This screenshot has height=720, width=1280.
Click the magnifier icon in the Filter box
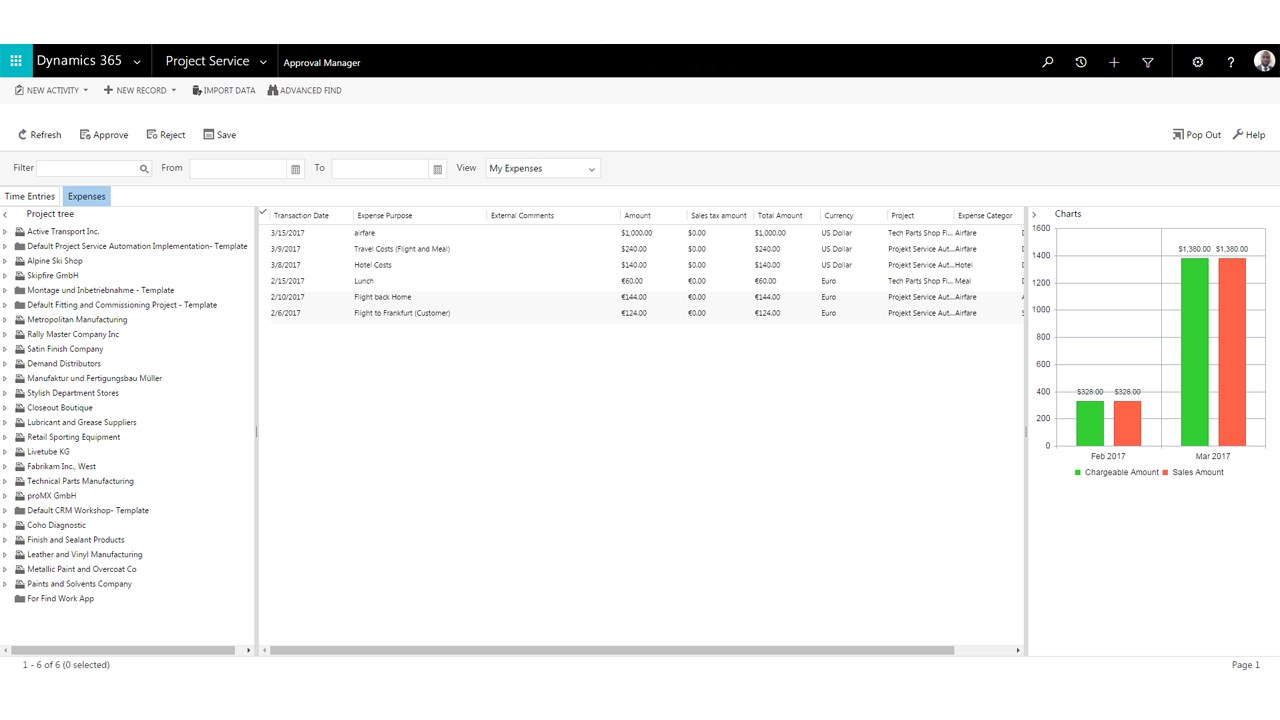click(x=144, y=169)
